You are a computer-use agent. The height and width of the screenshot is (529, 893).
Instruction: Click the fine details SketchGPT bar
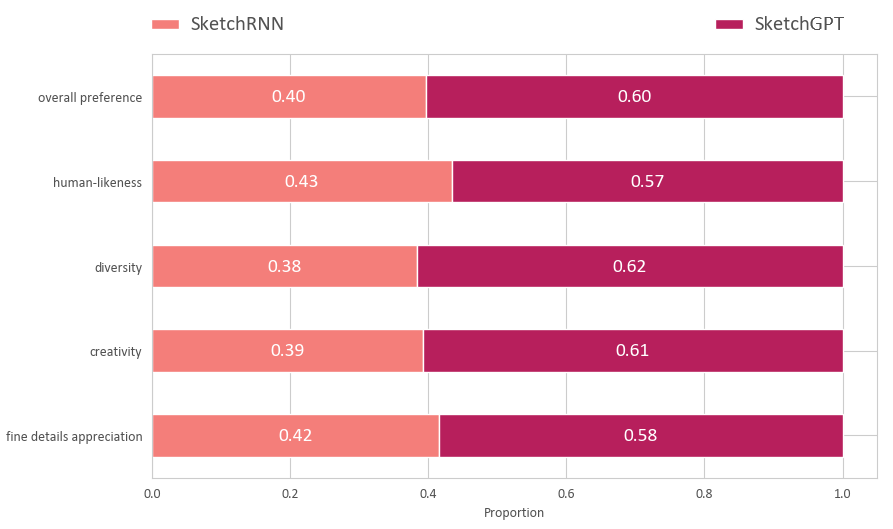tap(640, 436)
